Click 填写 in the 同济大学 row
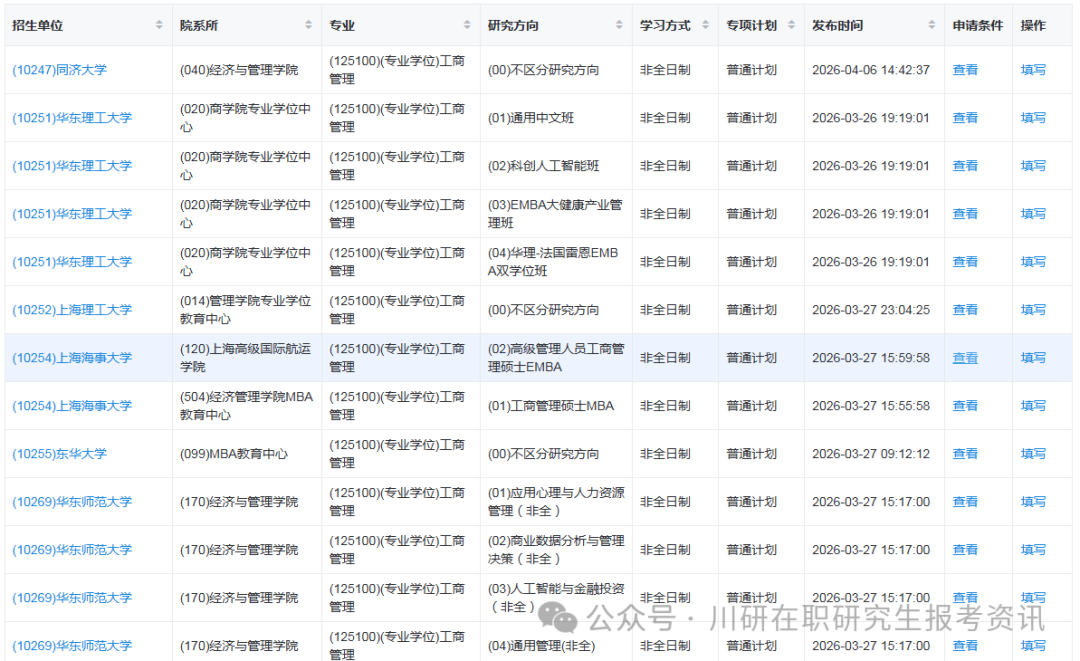The width and height of the screenshot is (1080, 661). point(1033,68)
